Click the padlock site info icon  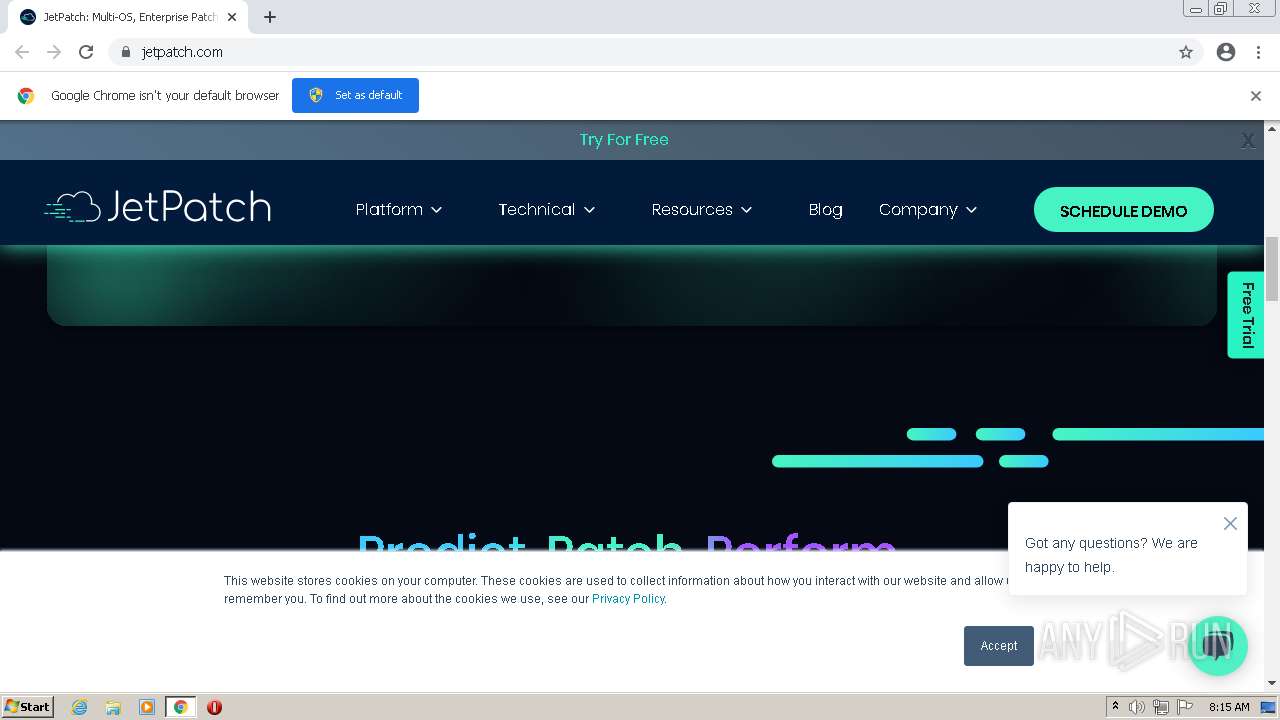point(125,52)
